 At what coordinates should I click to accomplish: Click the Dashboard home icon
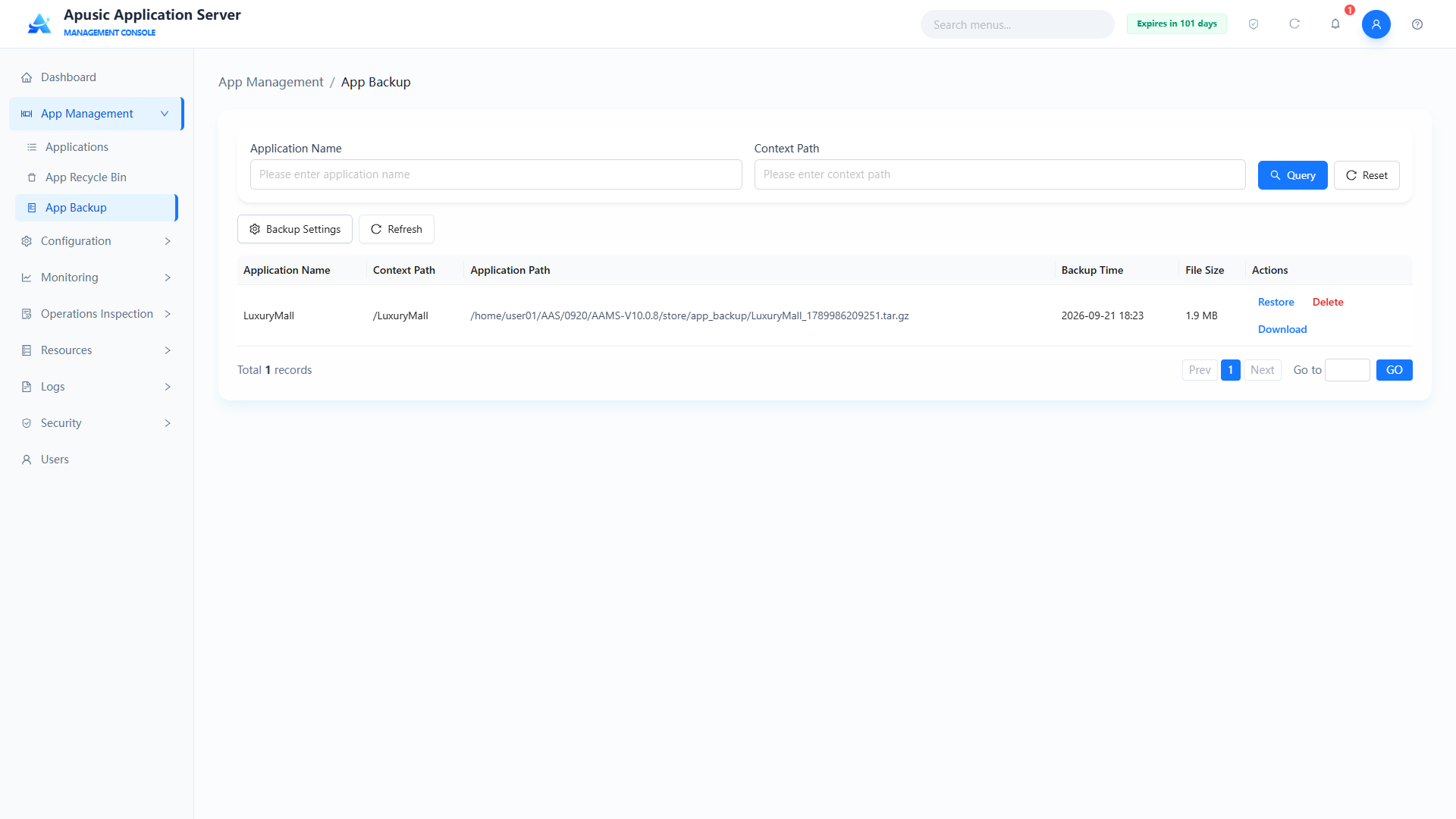coord(27,77)
